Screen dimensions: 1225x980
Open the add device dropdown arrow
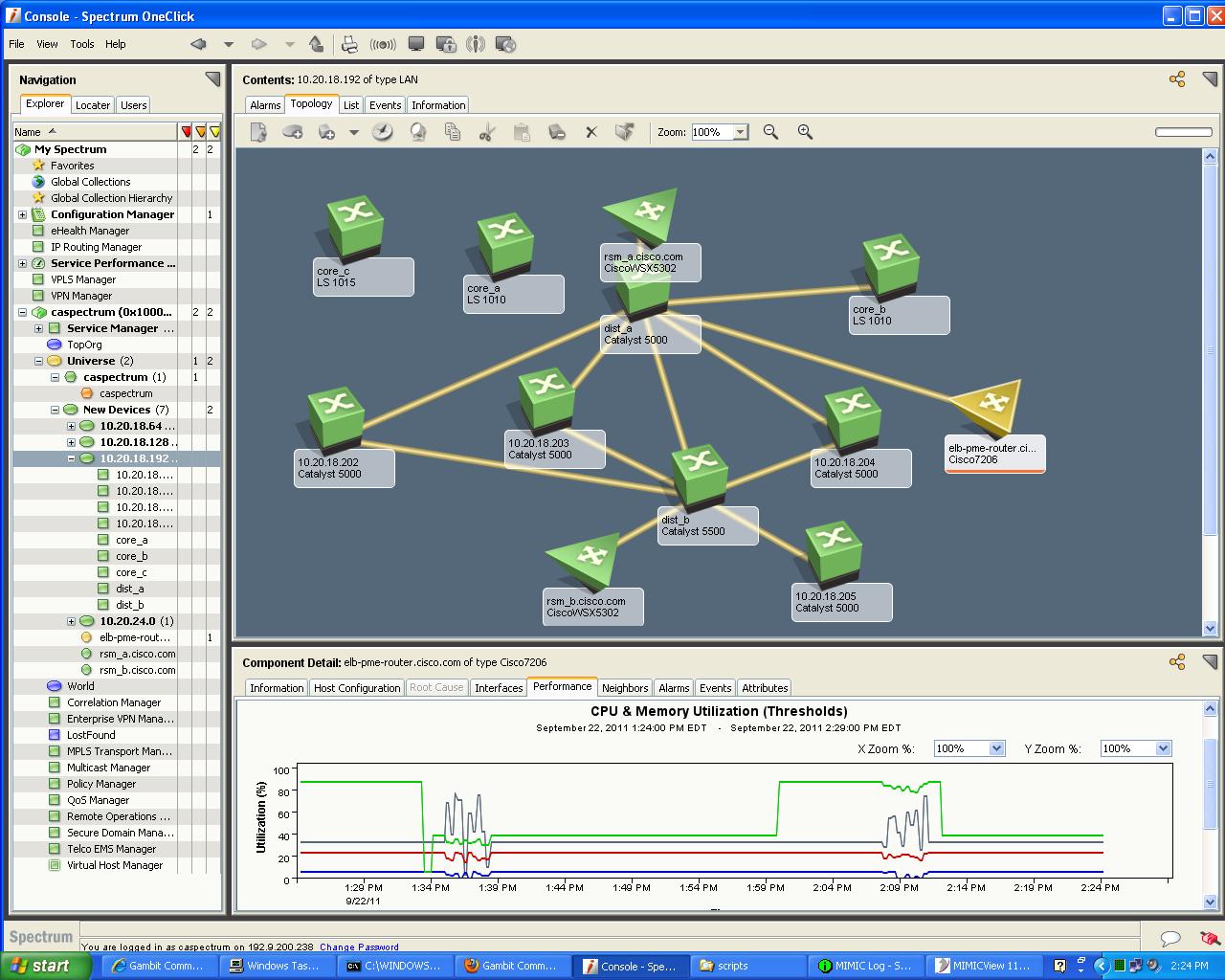pos(353,133)
